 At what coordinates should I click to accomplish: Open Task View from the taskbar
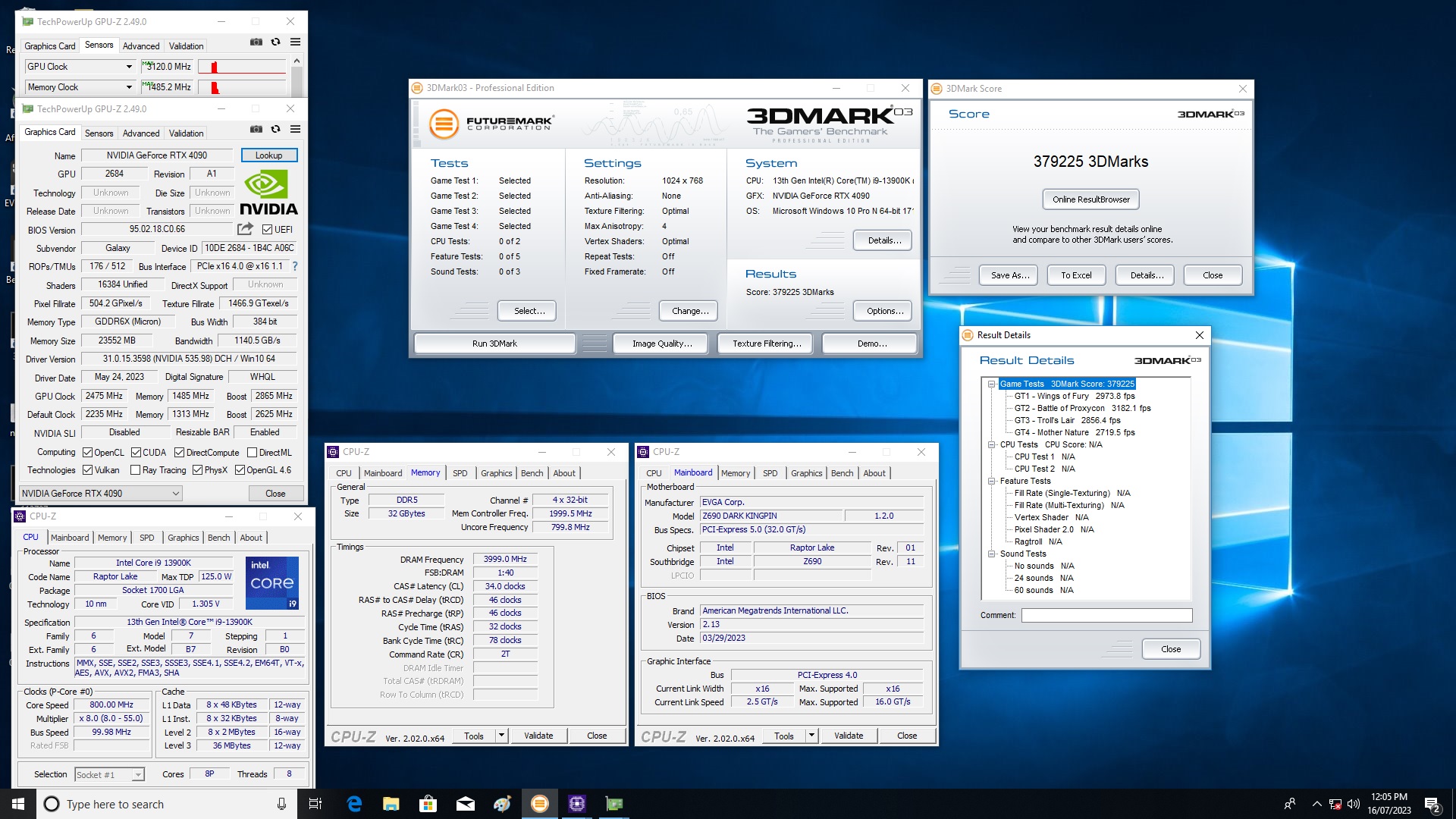coord(315,804)
